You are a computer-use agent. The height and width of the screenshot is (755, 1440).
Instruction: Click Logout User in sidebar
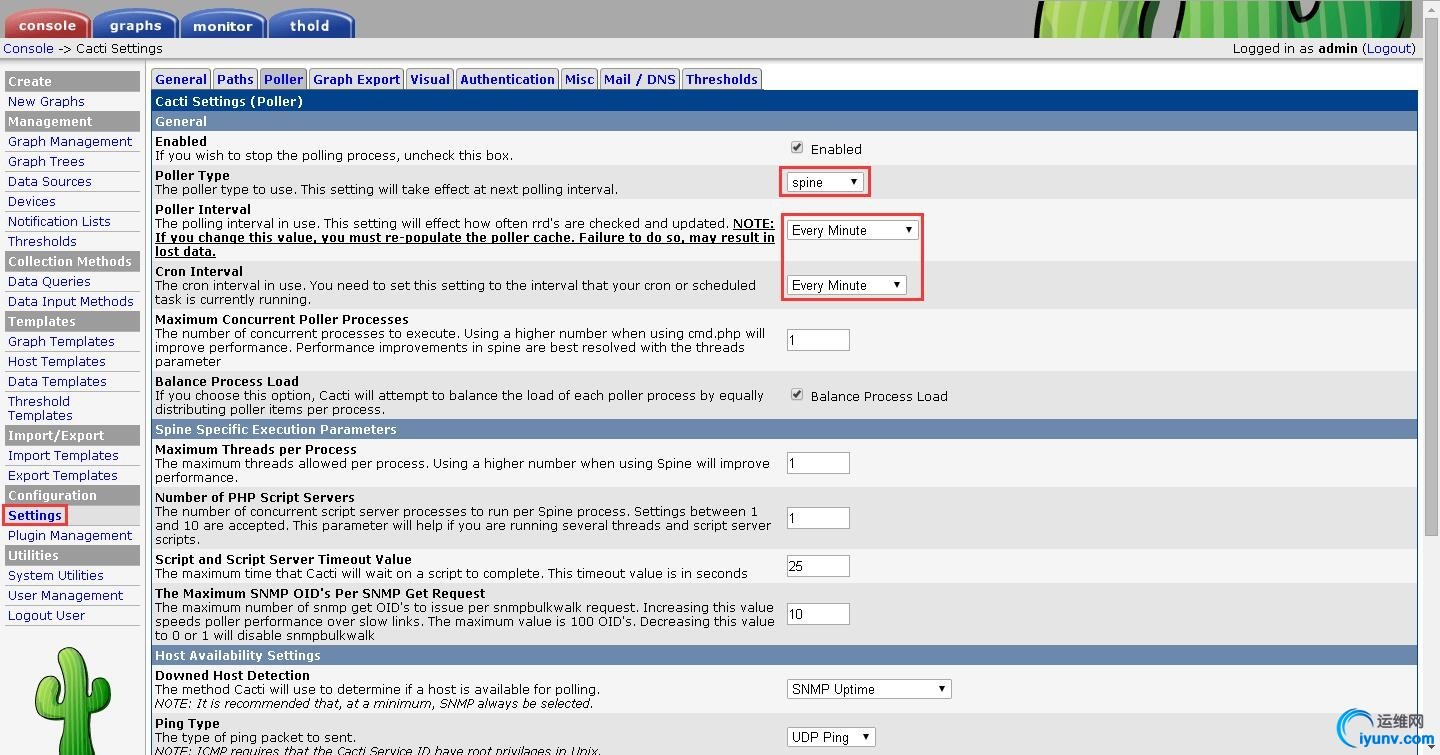46,615
